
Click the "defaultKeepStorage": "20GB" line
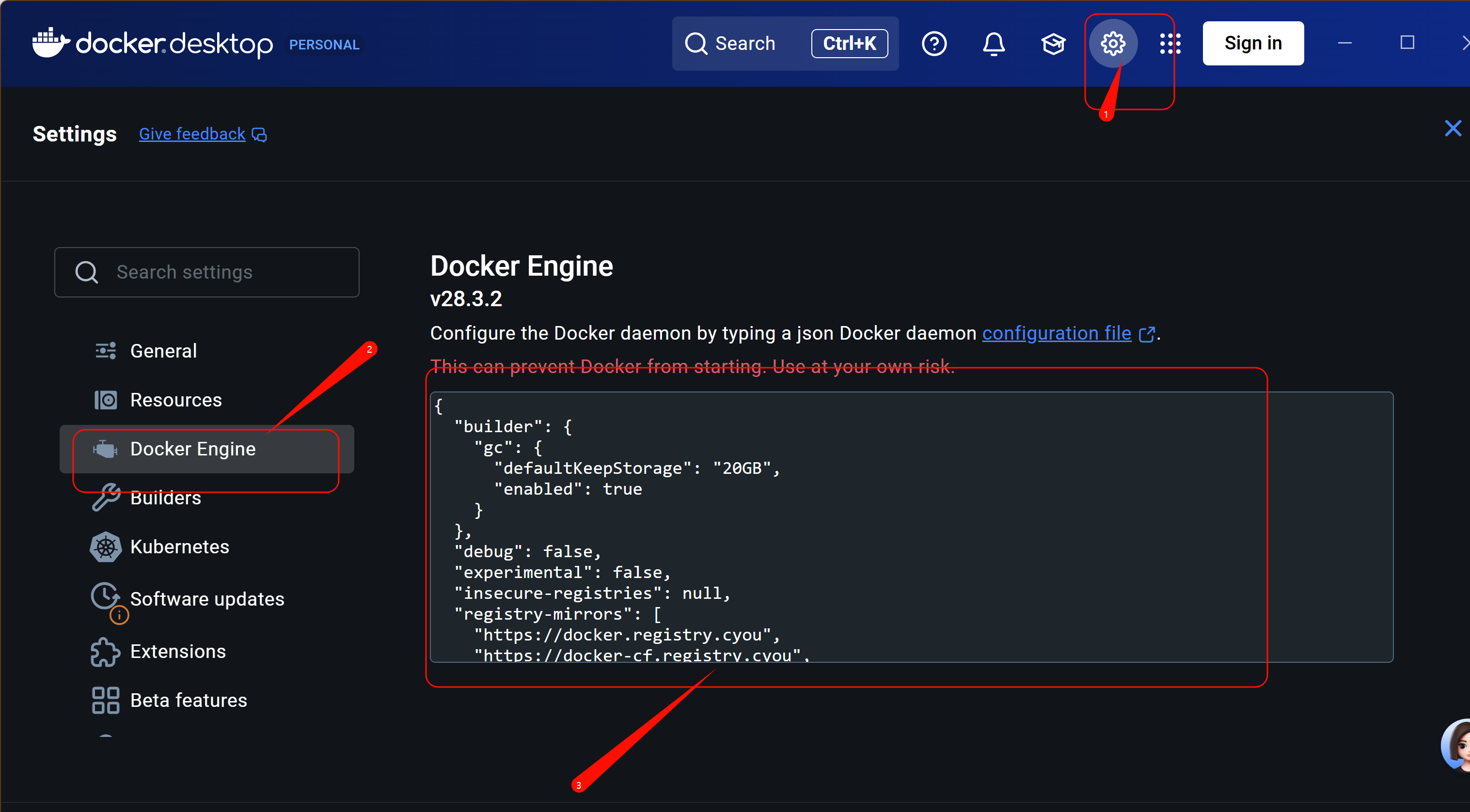click(x=637, y=468)
